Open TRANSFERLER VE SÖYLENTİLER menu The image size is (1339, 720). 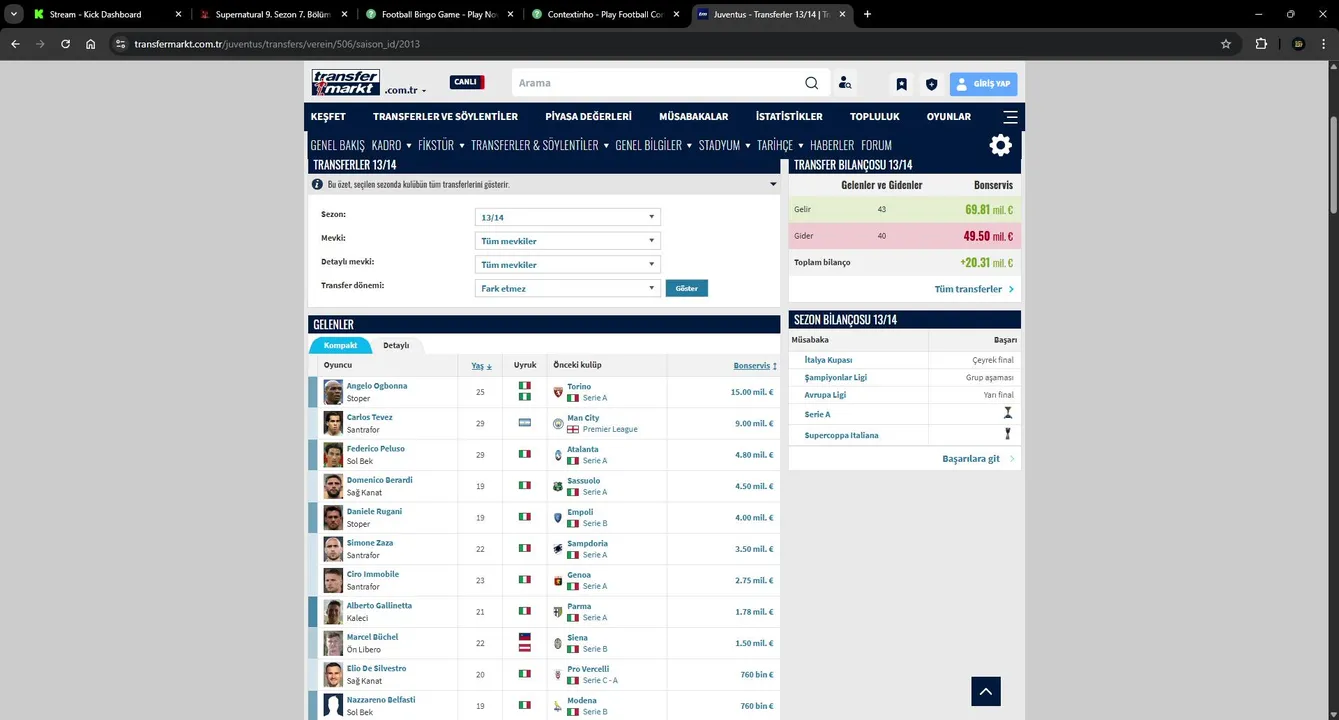(445, 117)
